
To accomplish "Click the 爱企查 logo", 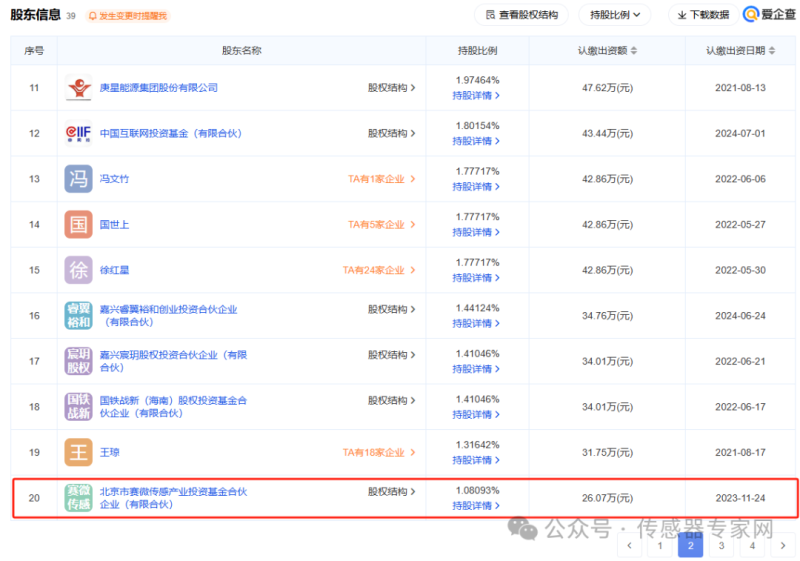I will point(769,15).
